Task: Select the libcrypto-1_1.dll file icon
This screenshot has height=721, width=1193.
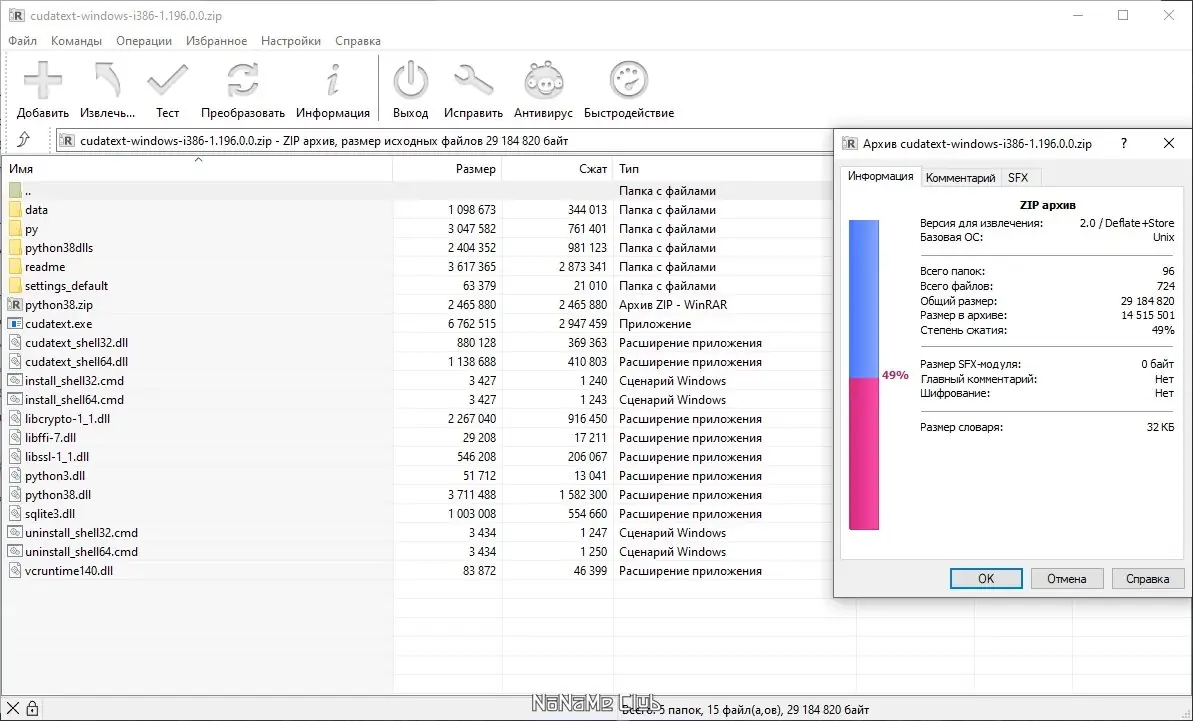Action: [15, 419]
